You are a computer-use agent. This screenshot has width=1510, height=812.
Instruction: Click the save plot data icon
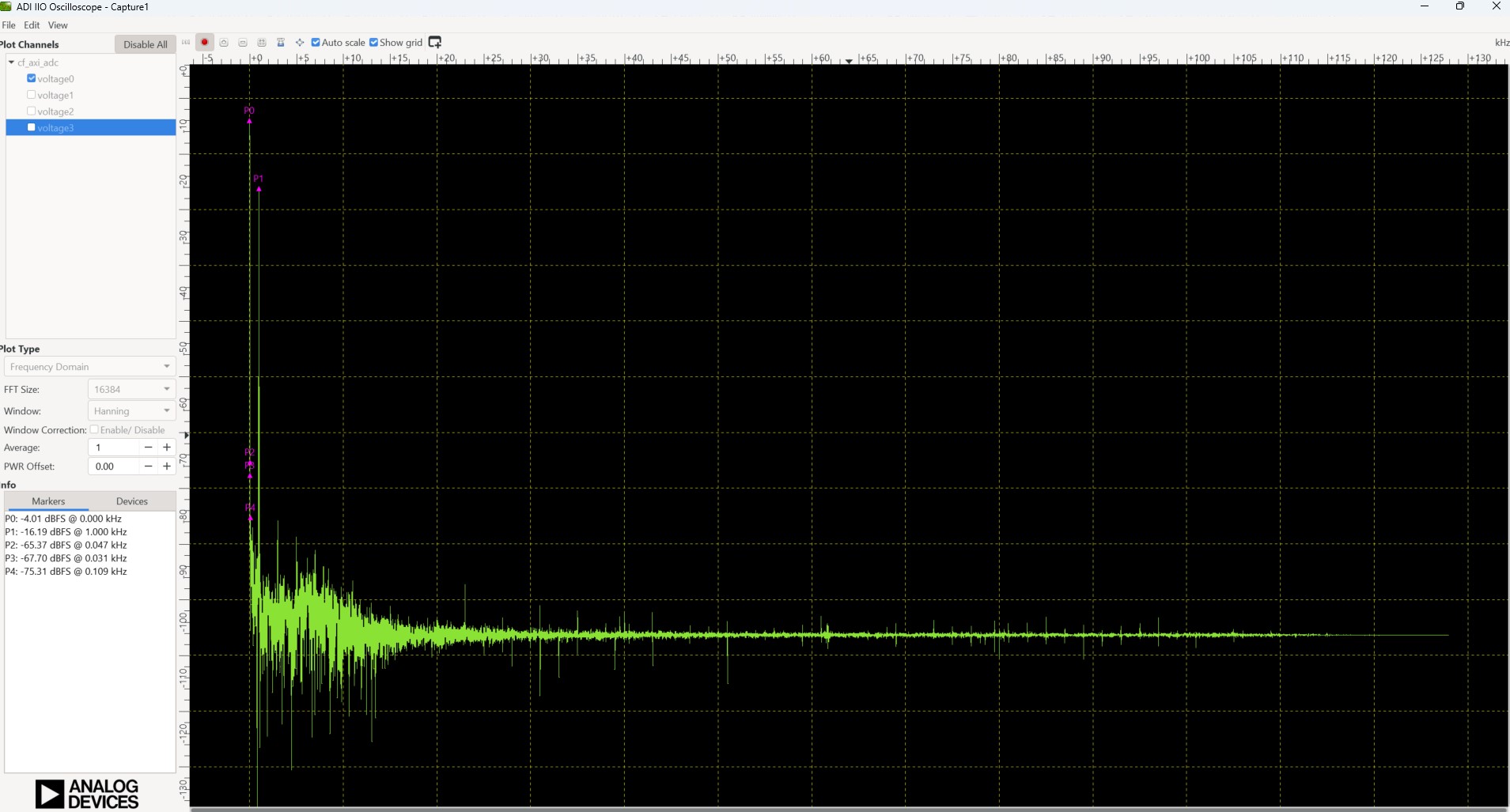[x=281, y=43]
